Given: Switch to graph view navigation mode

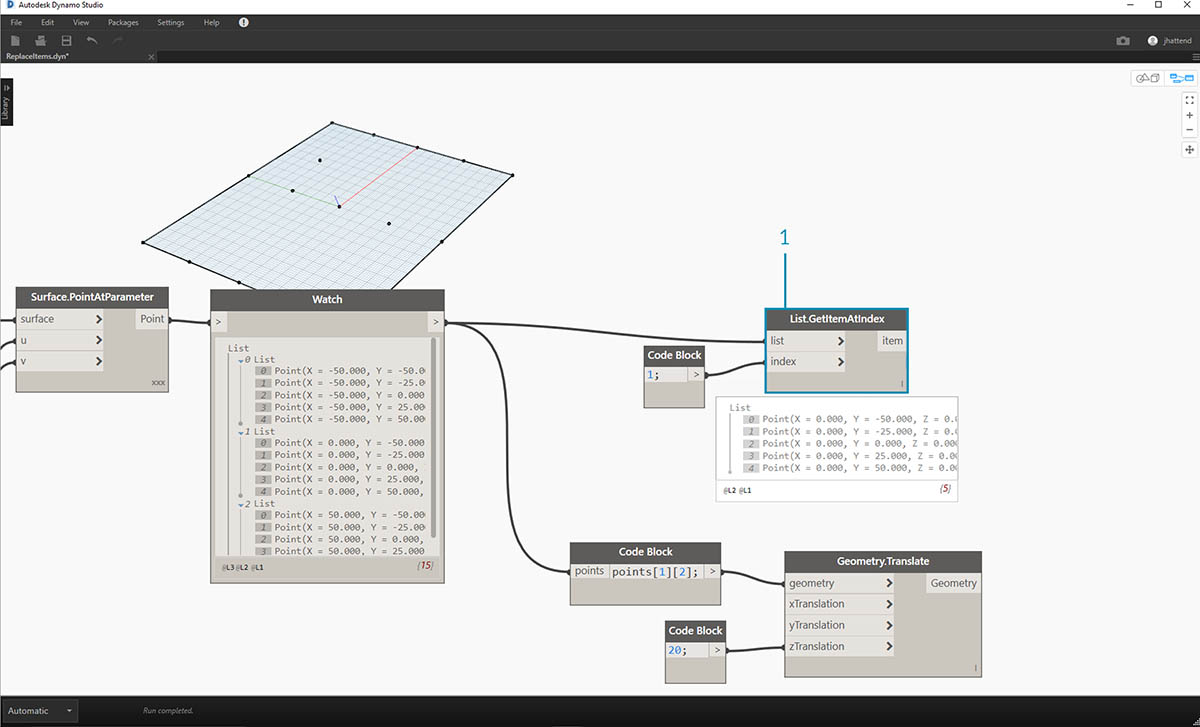Looking at the screenshot, I should [x=1181, y=78].
